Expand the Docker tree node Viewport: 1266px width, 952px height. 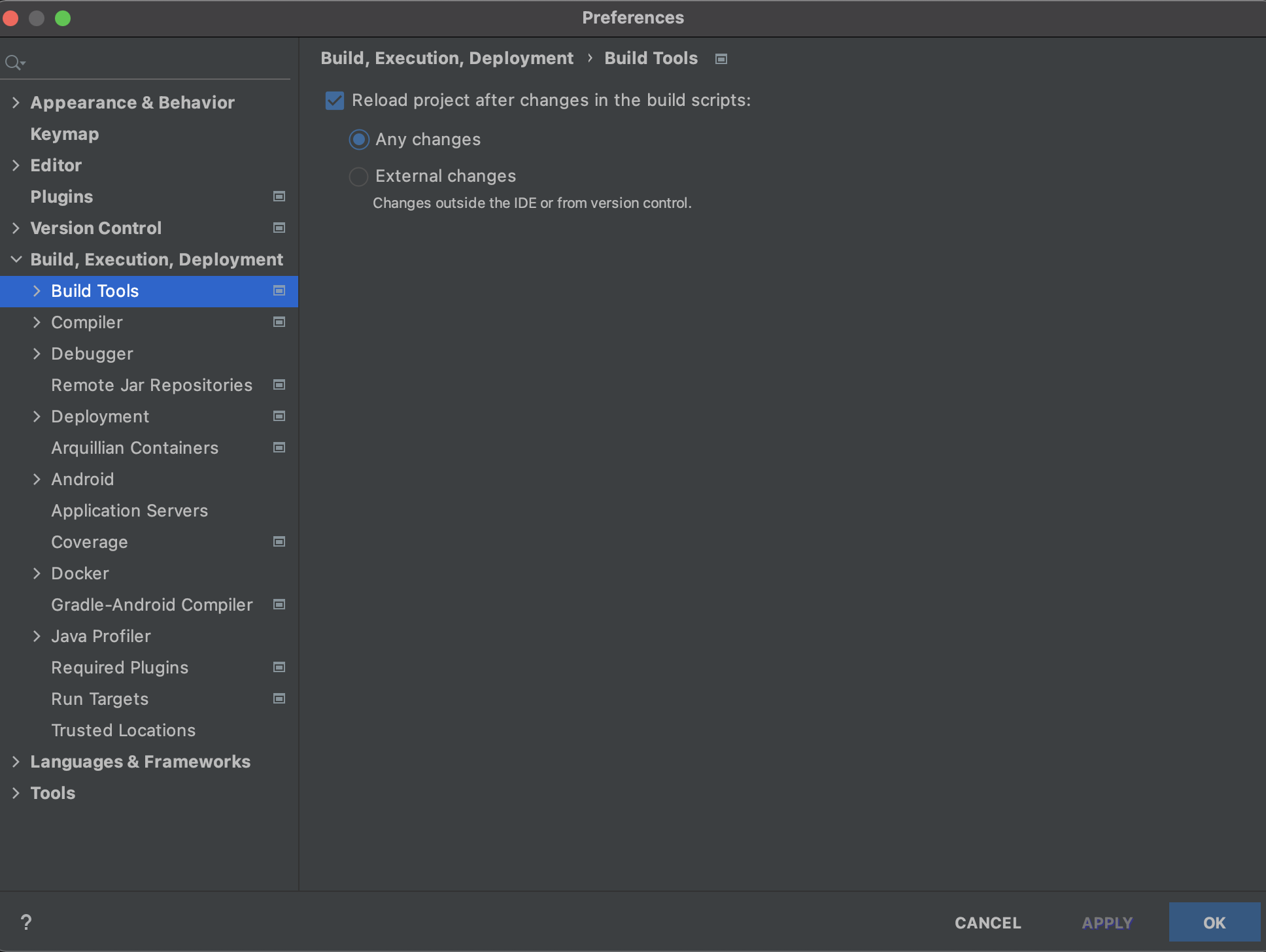pos(37,573)
